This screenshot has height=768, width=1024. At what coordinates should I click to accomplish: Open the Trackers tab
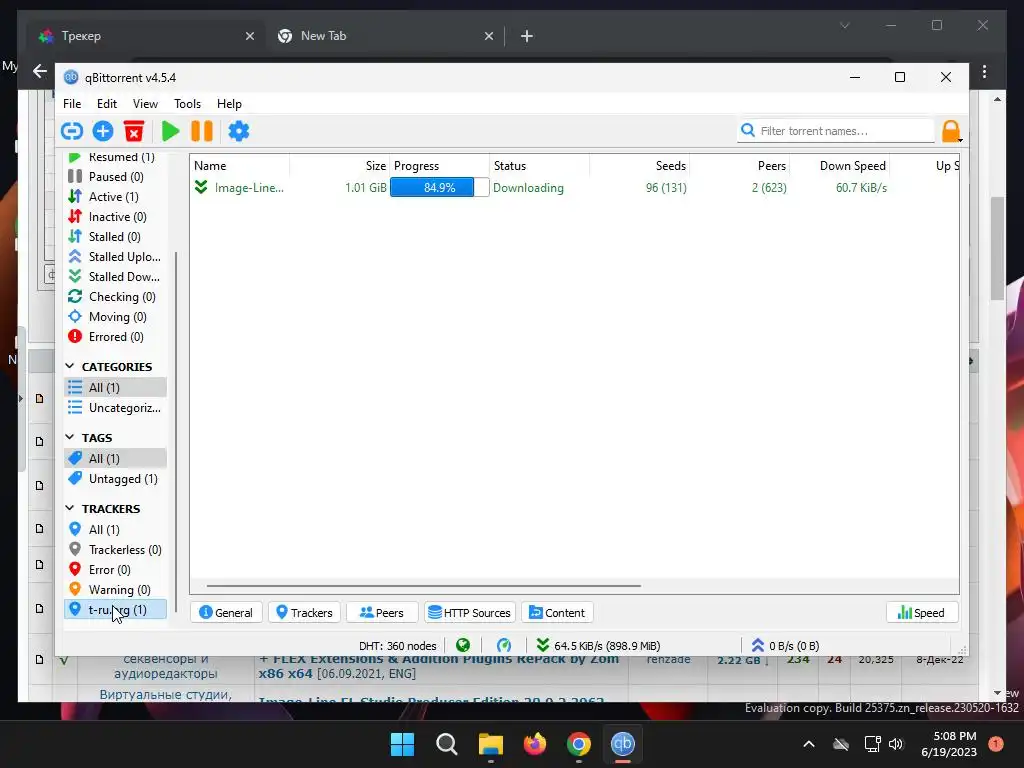tap(304, 613)
